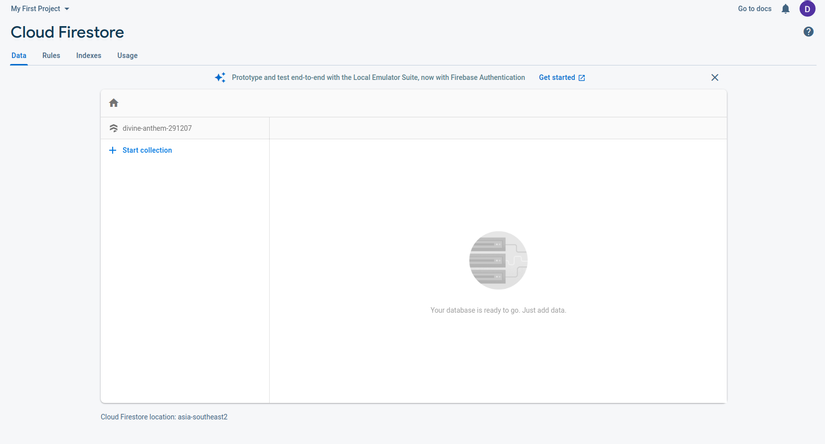Switch to the Usage tab
The width and height of the screenshot is (825, 444).
click(127, 56)
